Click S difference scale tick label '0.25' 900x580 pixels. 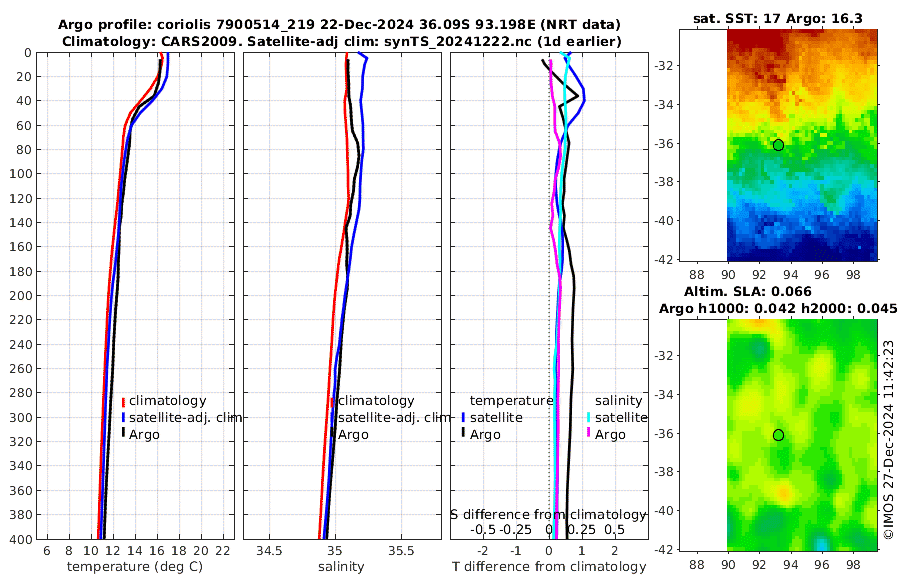point(582,529)
